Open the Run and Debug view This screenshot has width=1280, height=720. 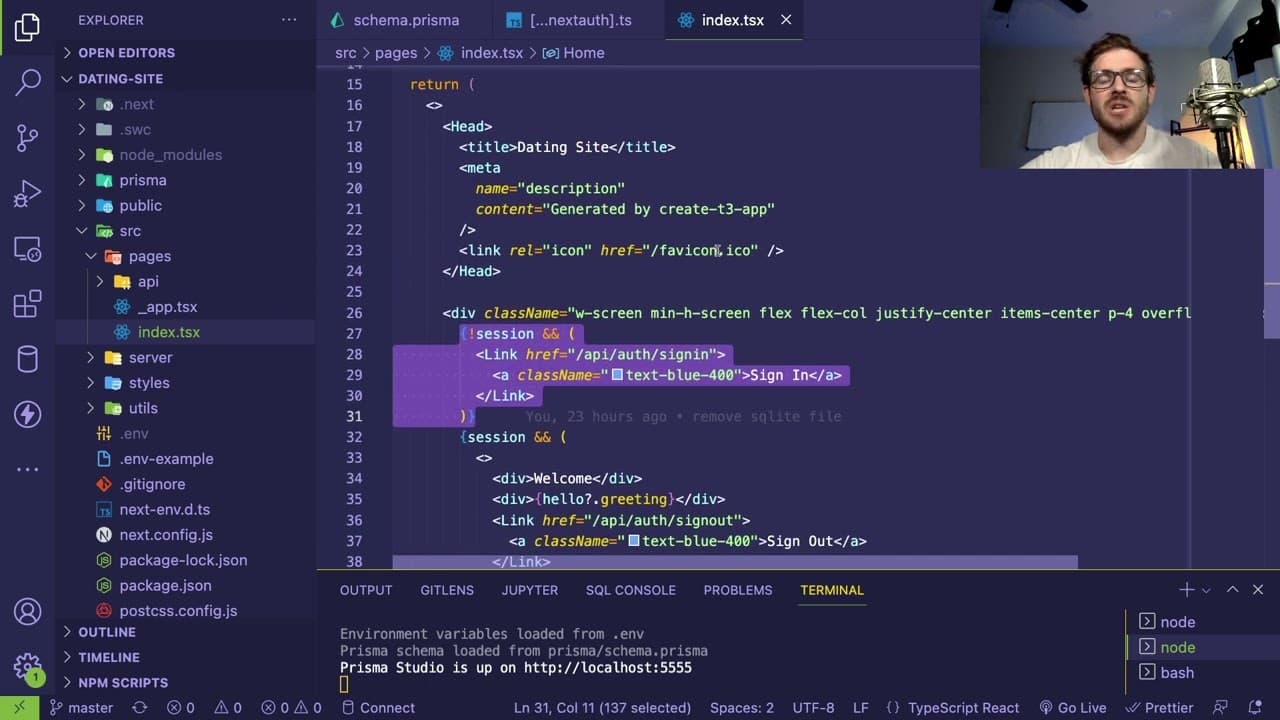[28, 193]
